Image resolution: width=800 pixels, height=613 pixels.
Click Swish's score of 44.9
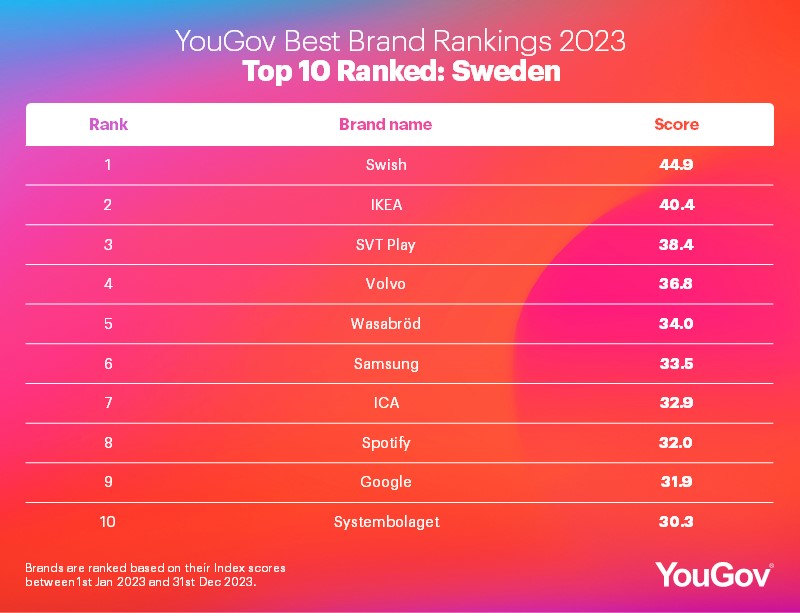[676, 165]
